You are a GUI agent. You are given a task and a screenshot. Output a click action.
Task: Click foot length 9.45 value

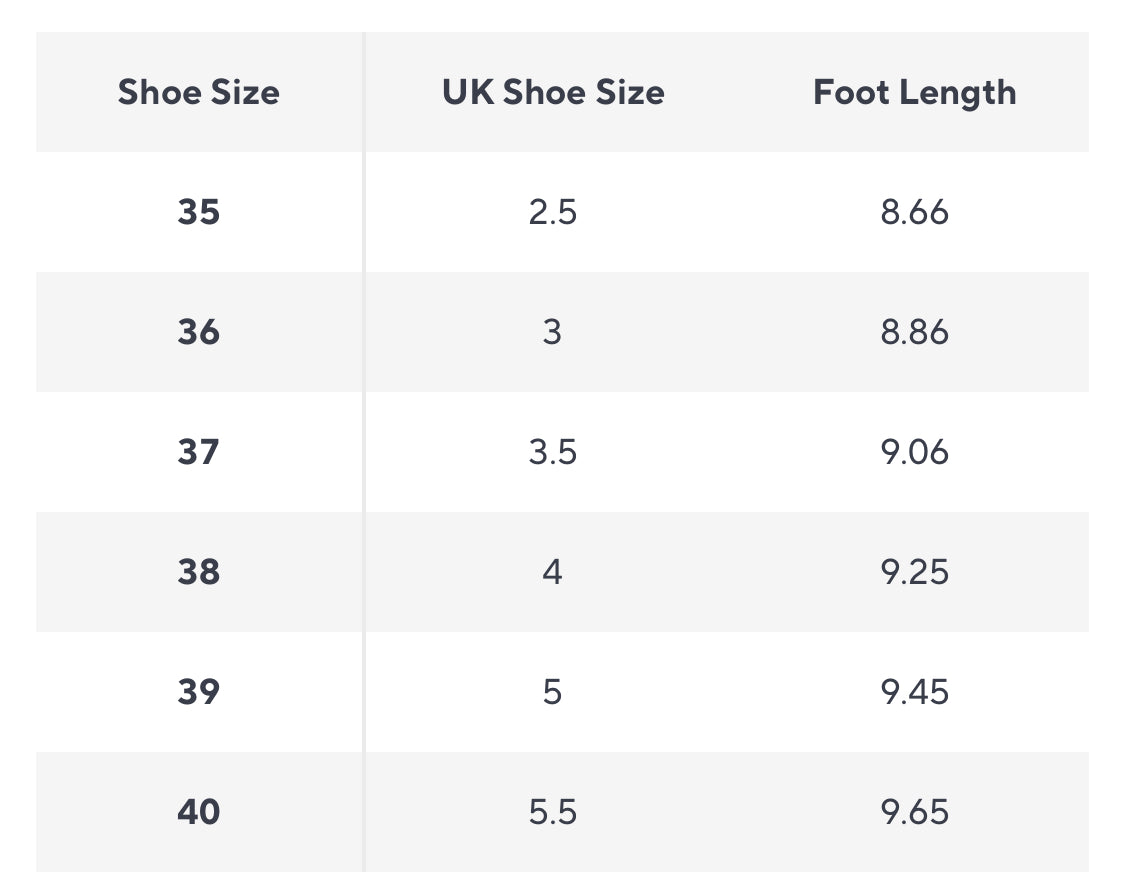[914, 692]
